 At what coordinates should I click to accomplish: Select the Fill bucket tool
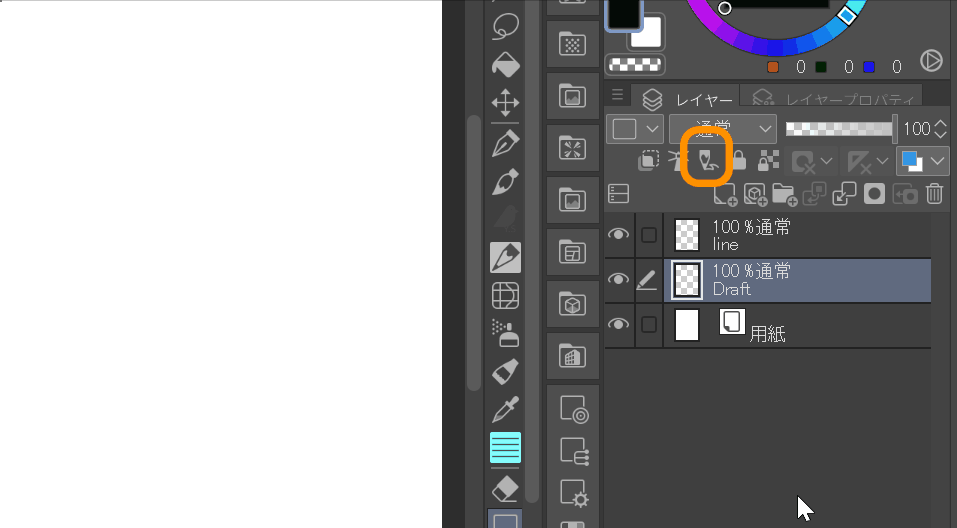coord(505,65)
